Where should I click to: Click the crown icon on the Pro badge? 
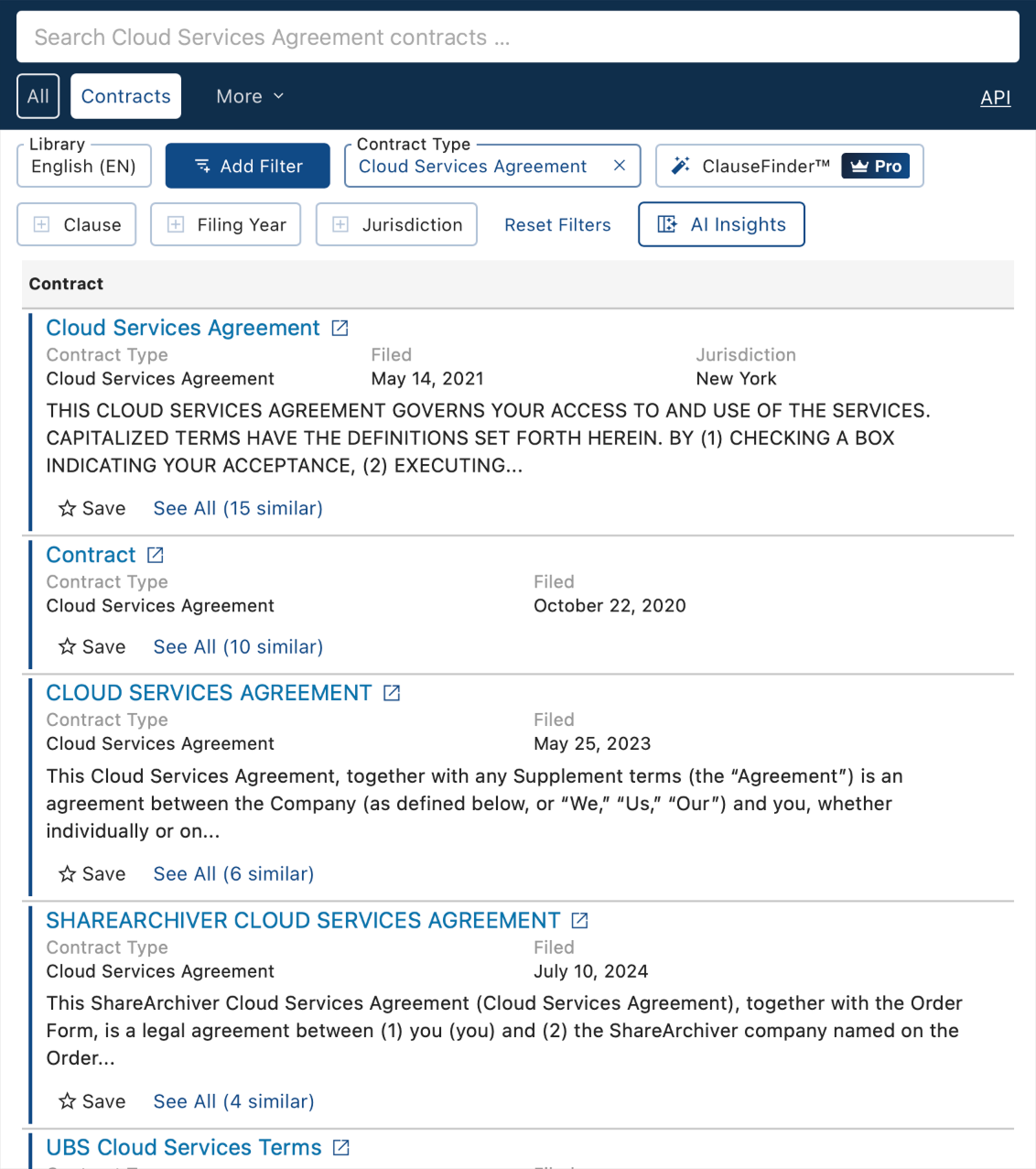coord(858,166)
